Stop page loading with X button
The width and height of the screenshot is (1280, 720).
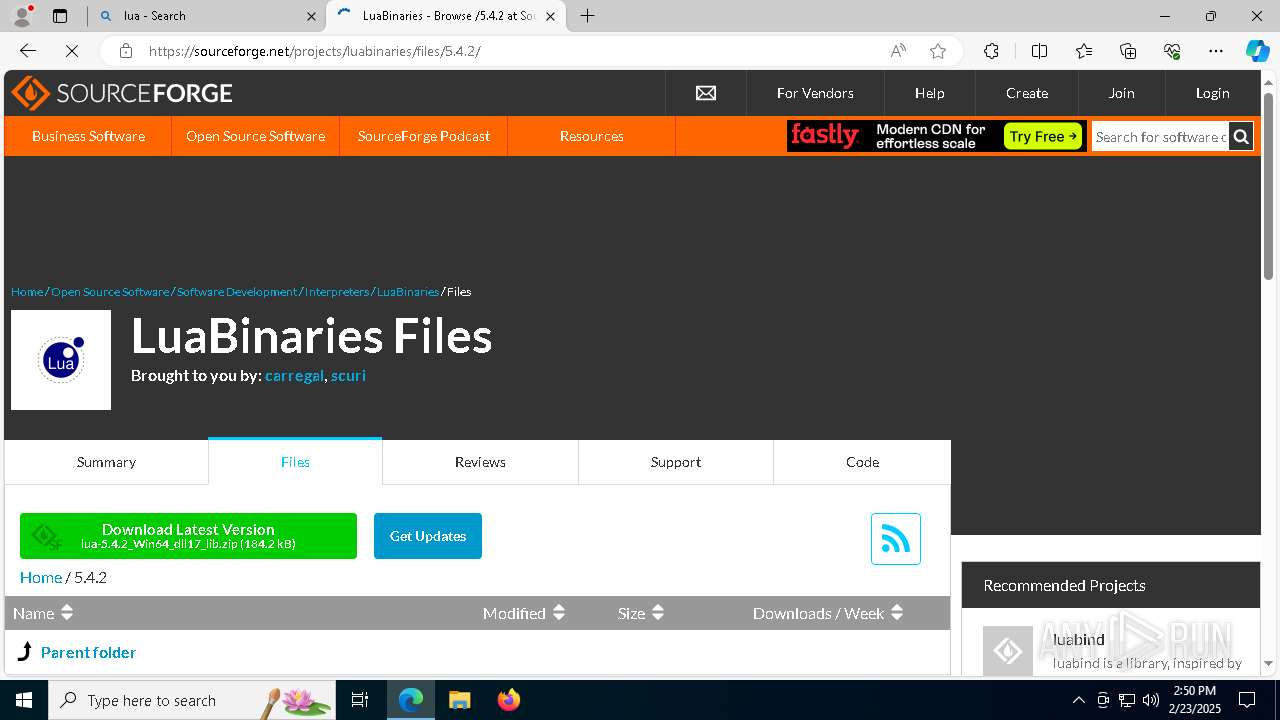pyautogui.click(x=72, y=51)
